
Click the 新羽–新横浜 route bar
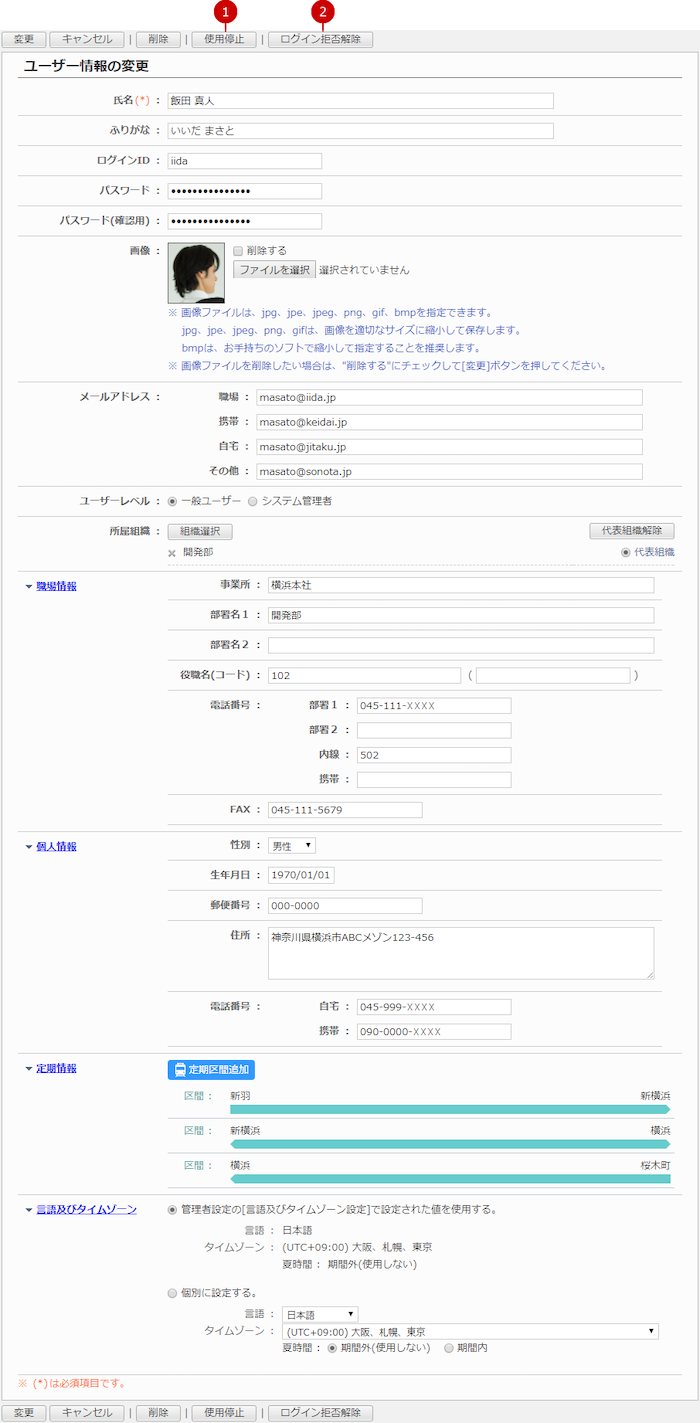click(450, 1109)
